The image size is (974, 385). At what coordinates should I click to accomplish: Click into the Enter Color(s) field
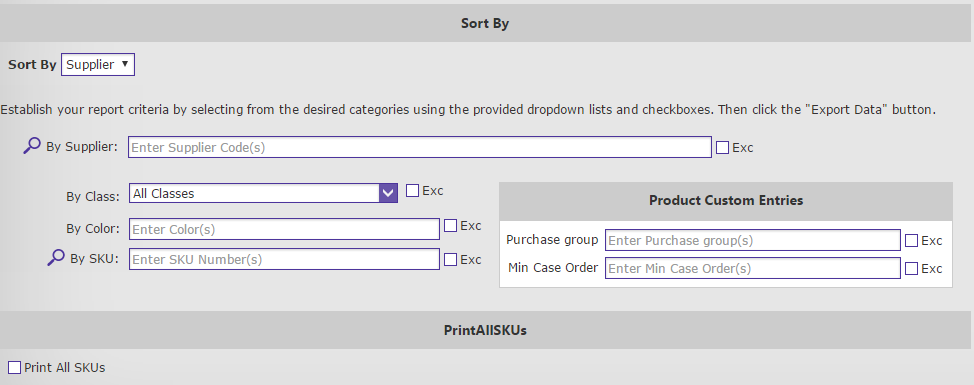284,229
